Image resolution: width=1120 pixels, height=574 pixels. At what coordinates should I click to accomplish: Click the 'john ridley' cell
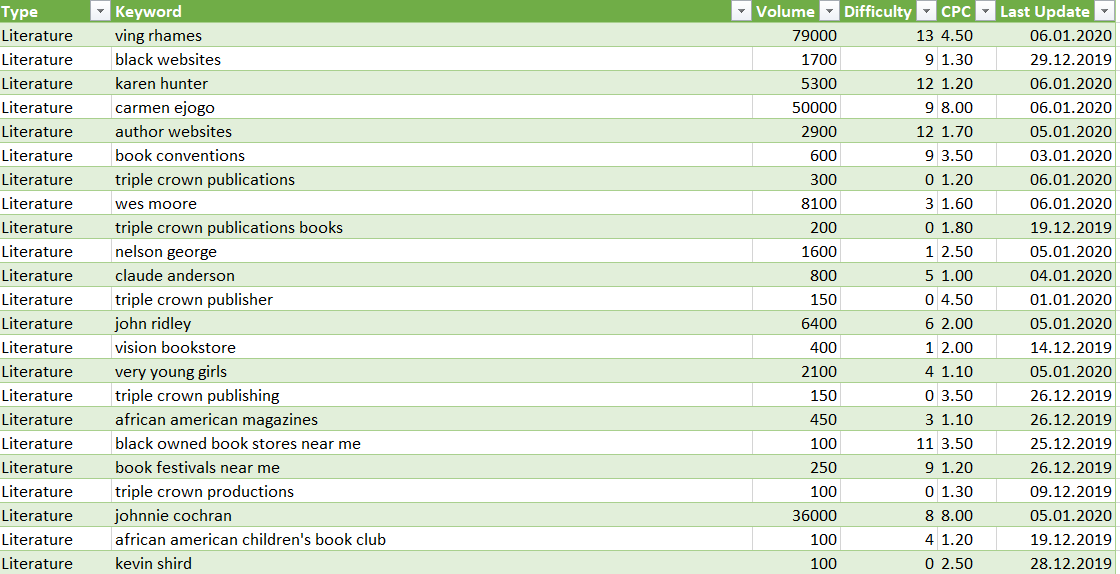pyautogui.click(x=431, y=323)
